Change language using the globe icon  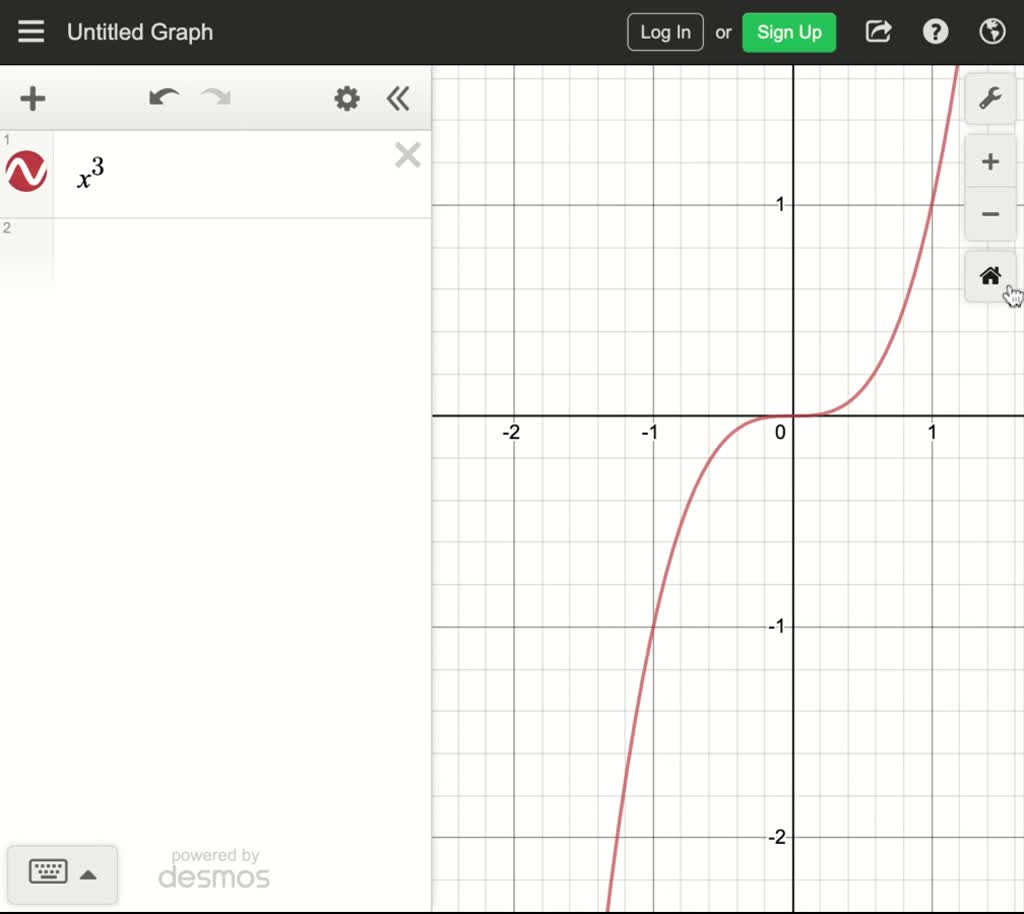991,31
